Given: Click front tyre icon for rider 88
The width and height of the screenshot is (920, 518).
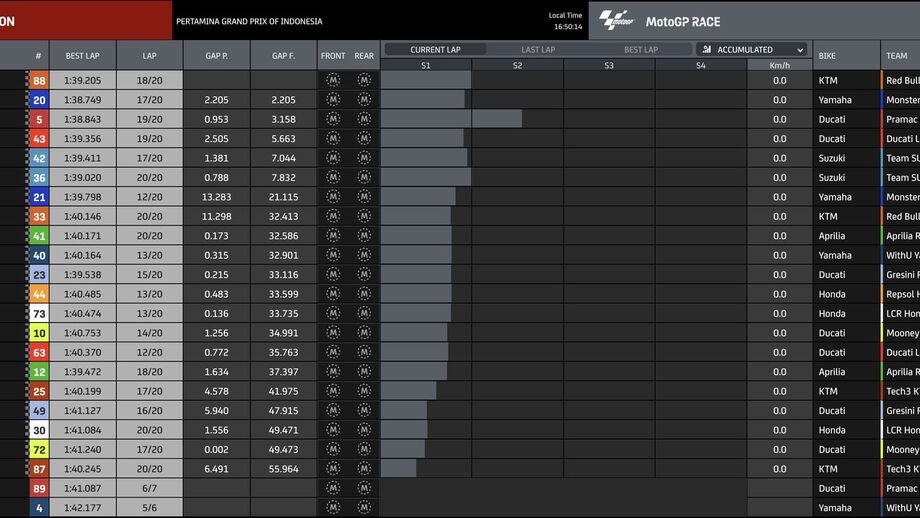Looking at the screenshot, I should (333, 80).
